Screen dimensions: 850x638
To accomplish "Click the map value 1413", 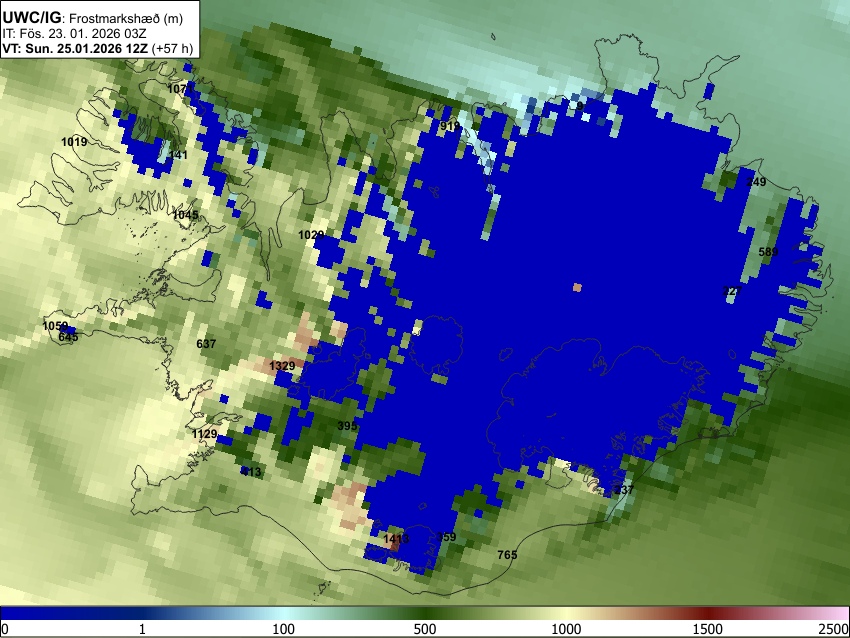I will pos(396,539).
